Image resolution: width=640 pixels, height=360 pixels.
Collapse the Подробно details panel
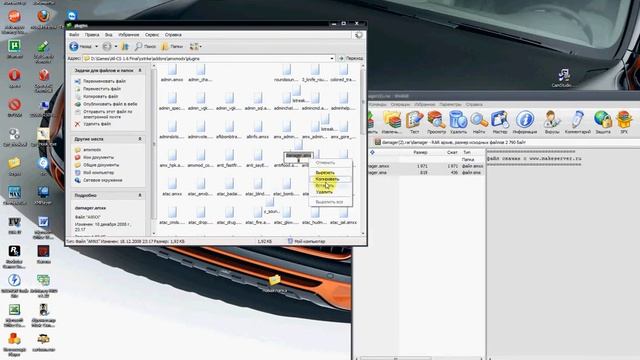(x=140, y=196)
